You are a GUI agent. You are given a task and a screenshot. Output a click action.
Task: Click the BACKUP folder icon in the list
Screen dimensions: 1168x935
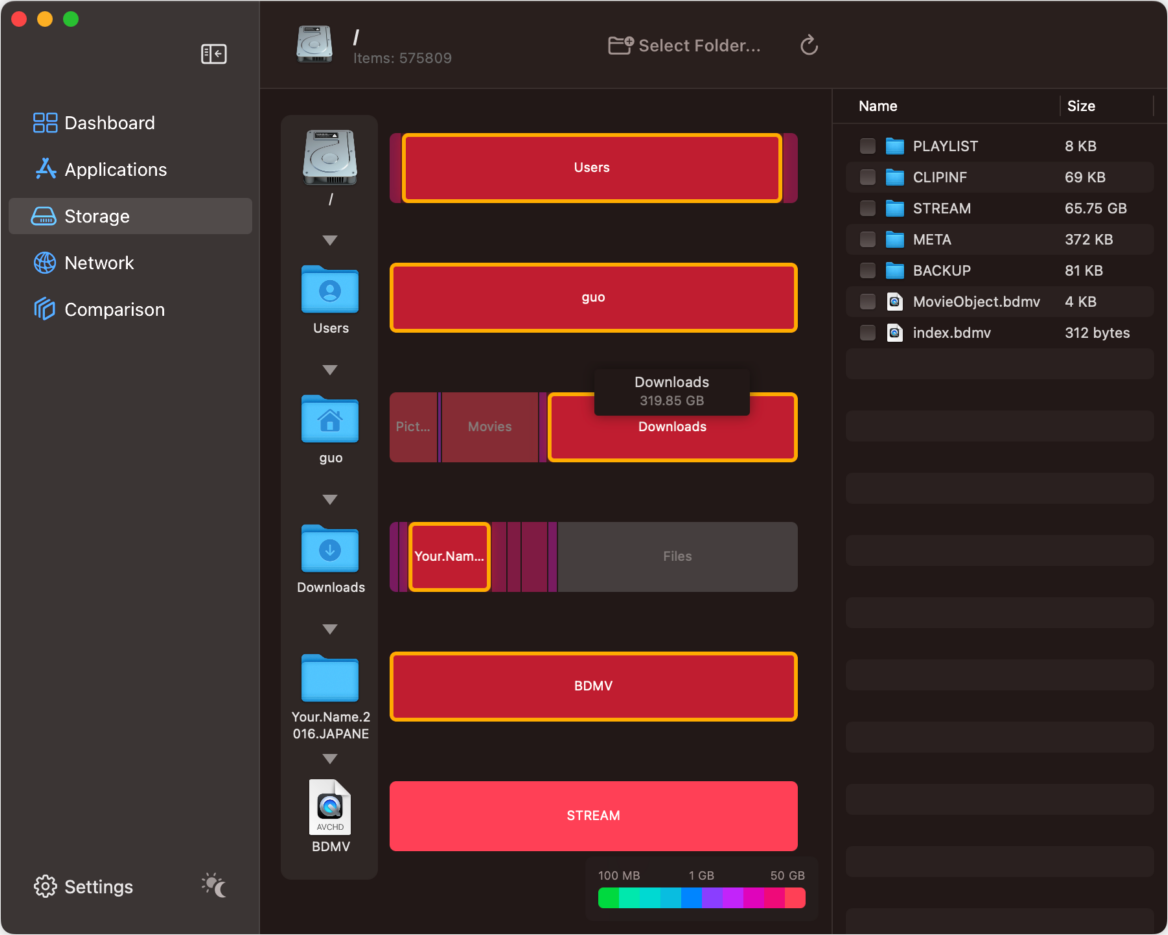(x=895, y=270)
